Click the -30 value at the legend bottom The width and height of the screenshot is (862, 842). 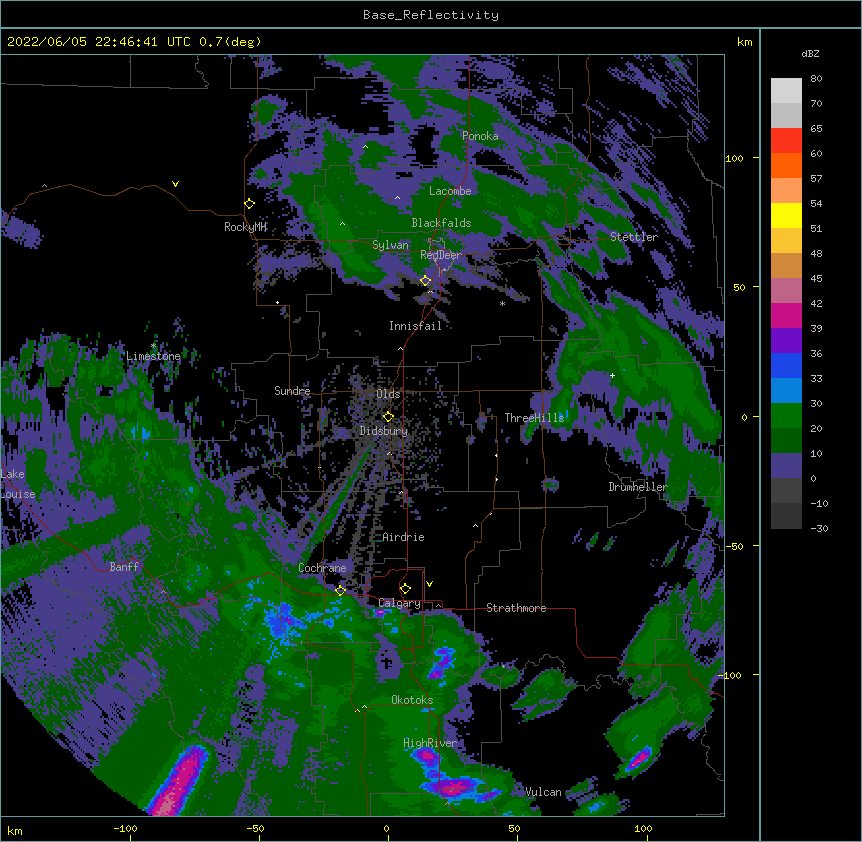pyautogui.click(x=819, y=529)
